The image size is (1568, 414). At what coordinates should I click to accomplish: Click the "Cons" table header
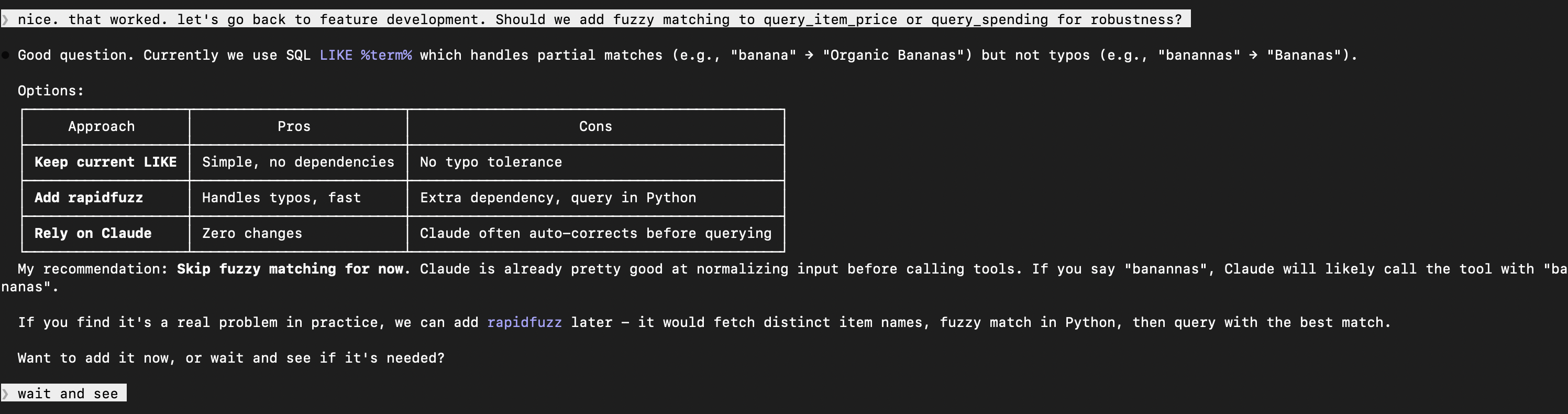coord(595,127)
